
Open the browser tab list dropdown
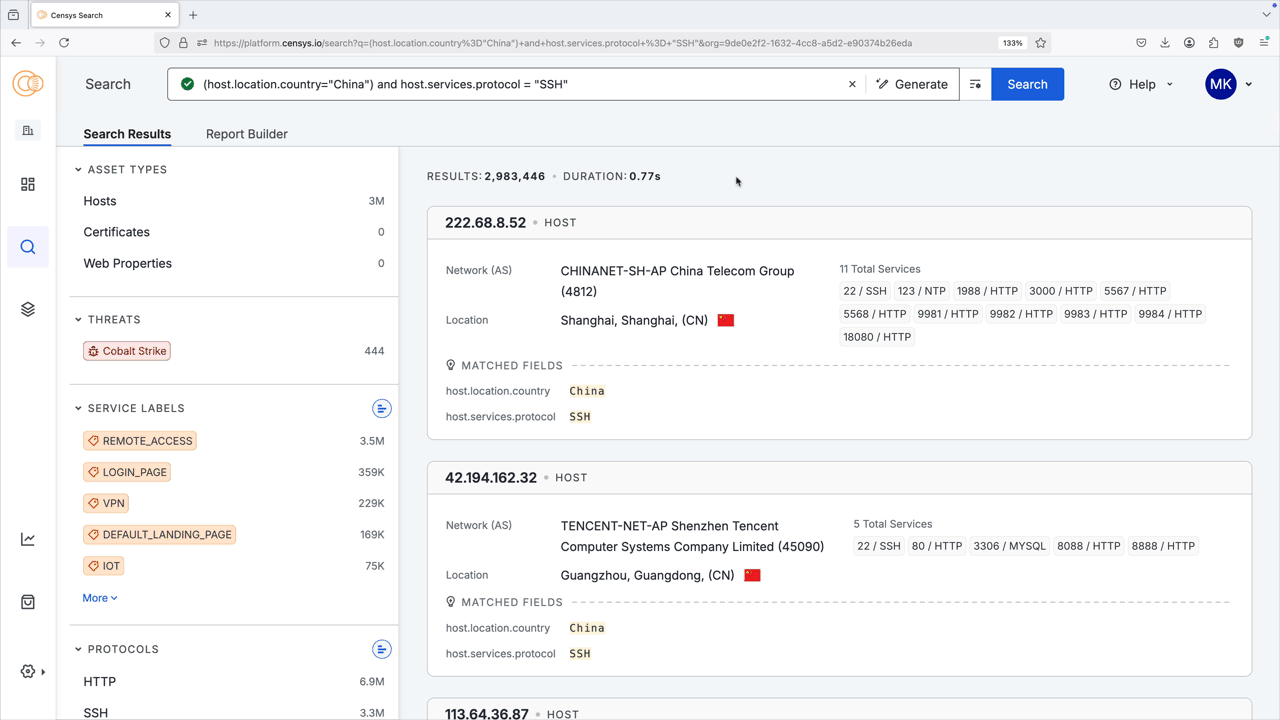1266,15
